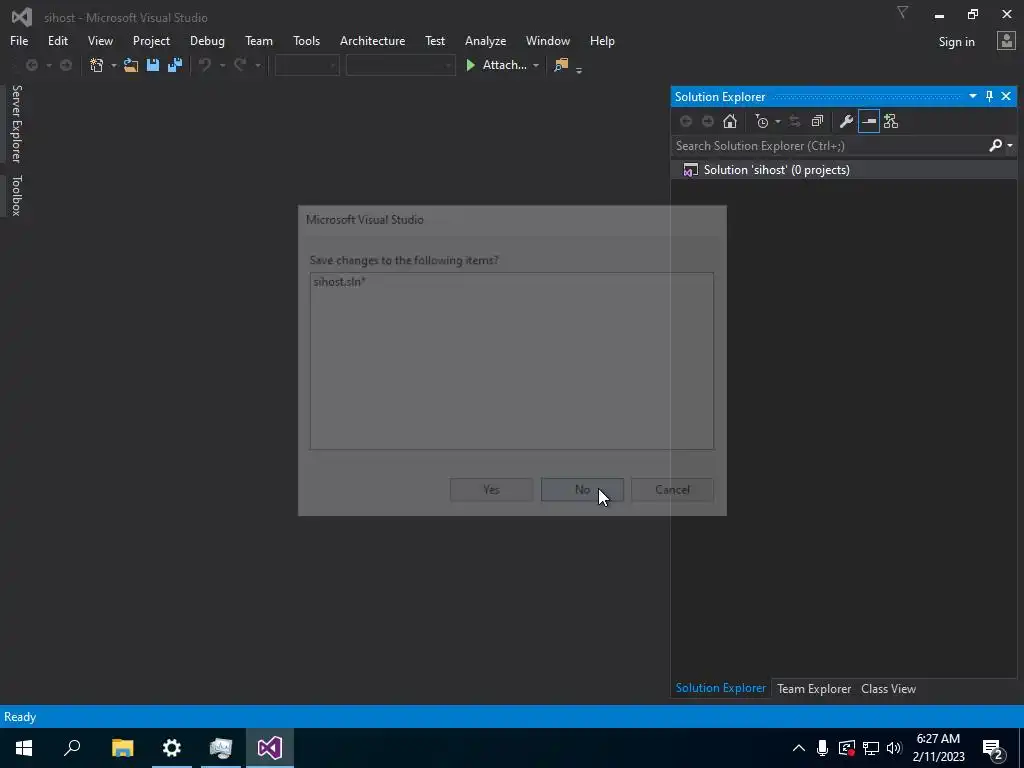Click Cancel in the save changes dialog
Image resolution: width=1024 pixels, height=768 pixels.
point(673,490)
